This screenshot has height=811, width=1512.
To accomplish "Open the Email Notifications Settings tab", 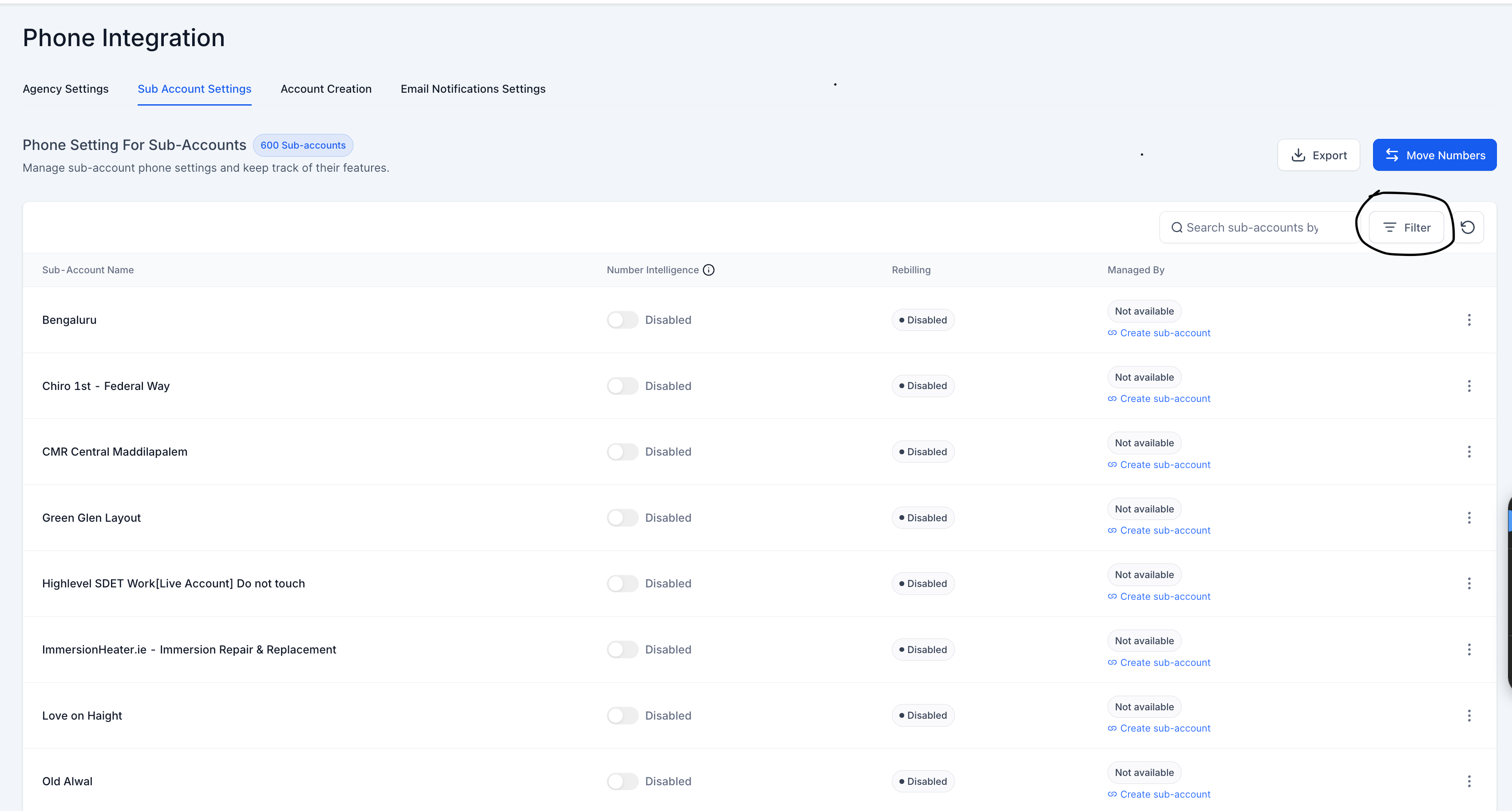I will coord(472,89).
